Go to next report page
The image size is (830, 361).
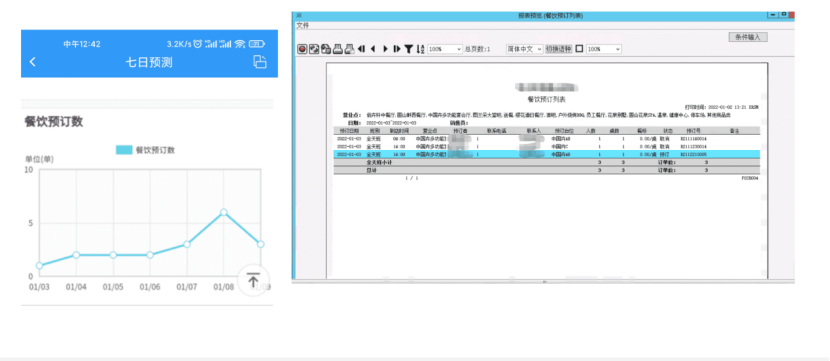point(385,49)
